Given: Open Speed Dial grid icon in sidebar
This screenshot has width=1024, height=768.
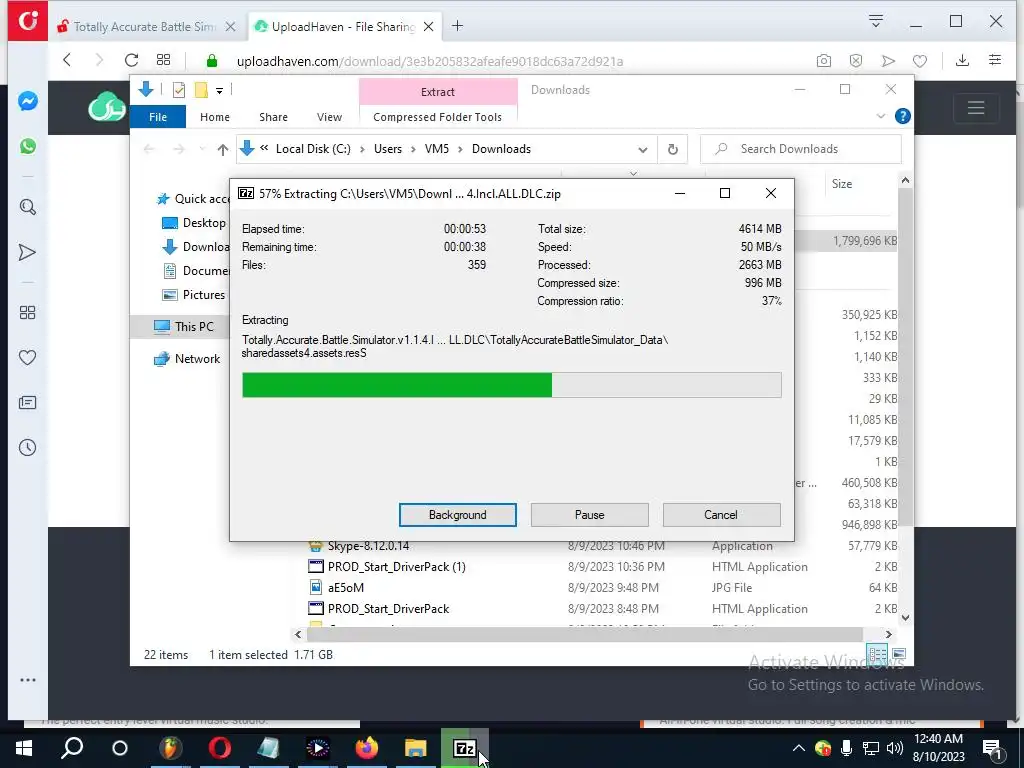Looking at the screenshot, I should click(27, 313).
